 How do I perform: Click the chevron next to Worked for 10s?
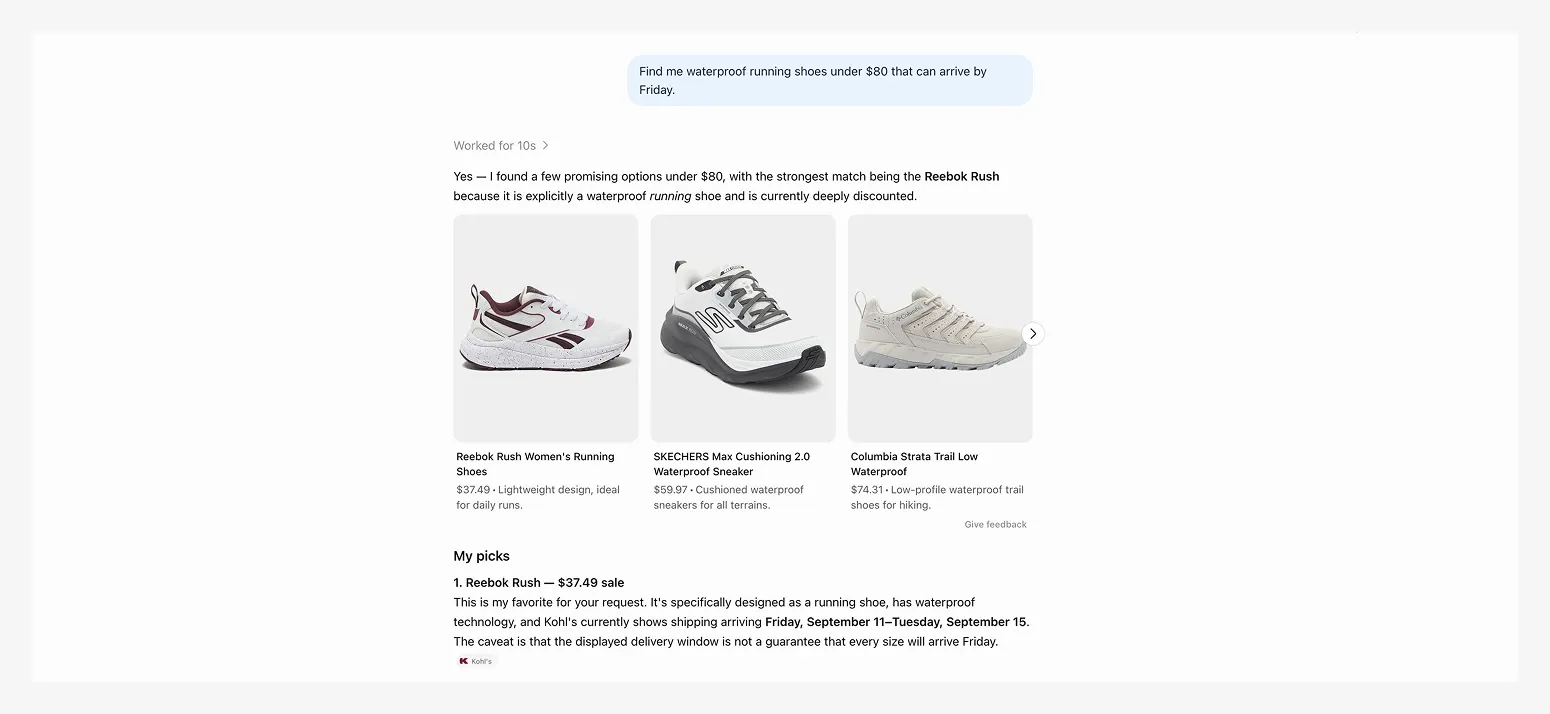tap(545, 146)
